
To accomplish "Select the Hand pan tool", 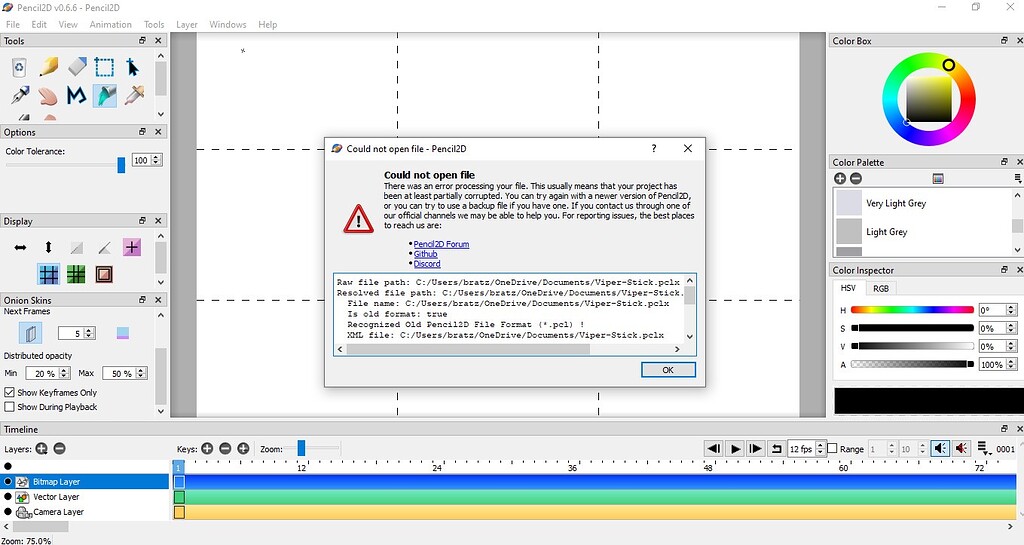I will (x=48, y=95).
